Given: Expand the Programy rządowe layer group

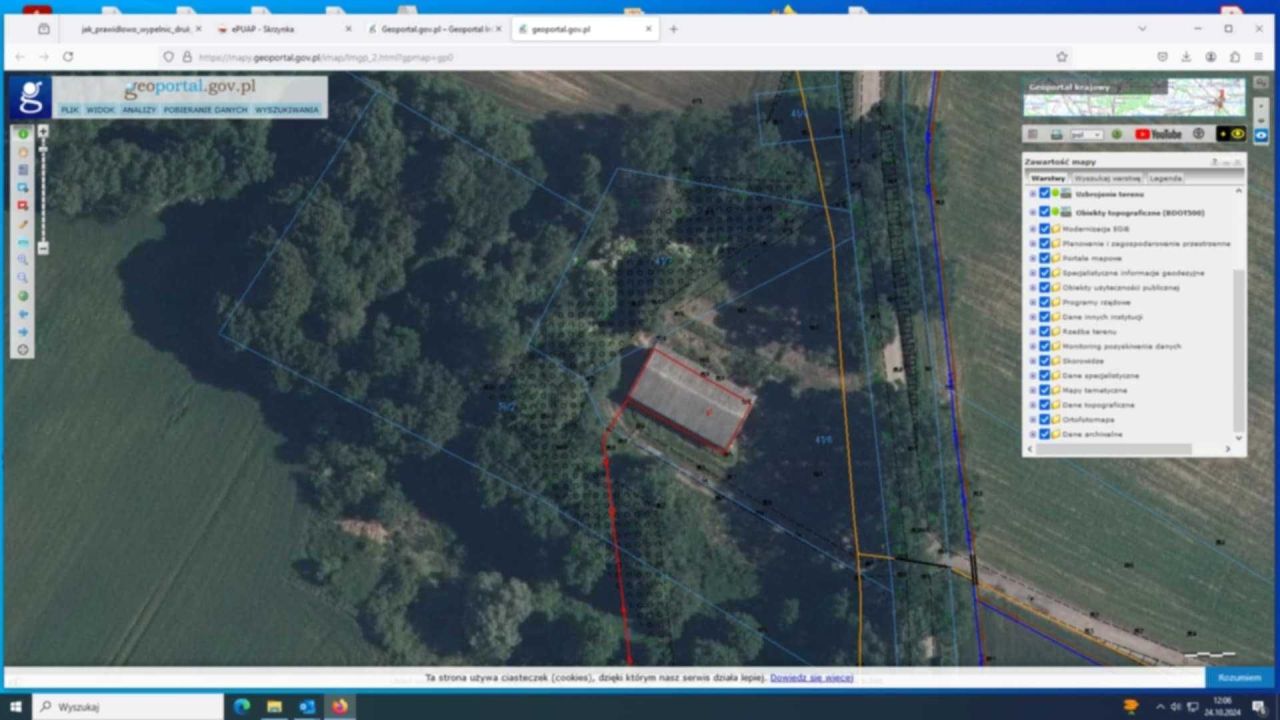Looking at the screenshot, I should 1033,302.
